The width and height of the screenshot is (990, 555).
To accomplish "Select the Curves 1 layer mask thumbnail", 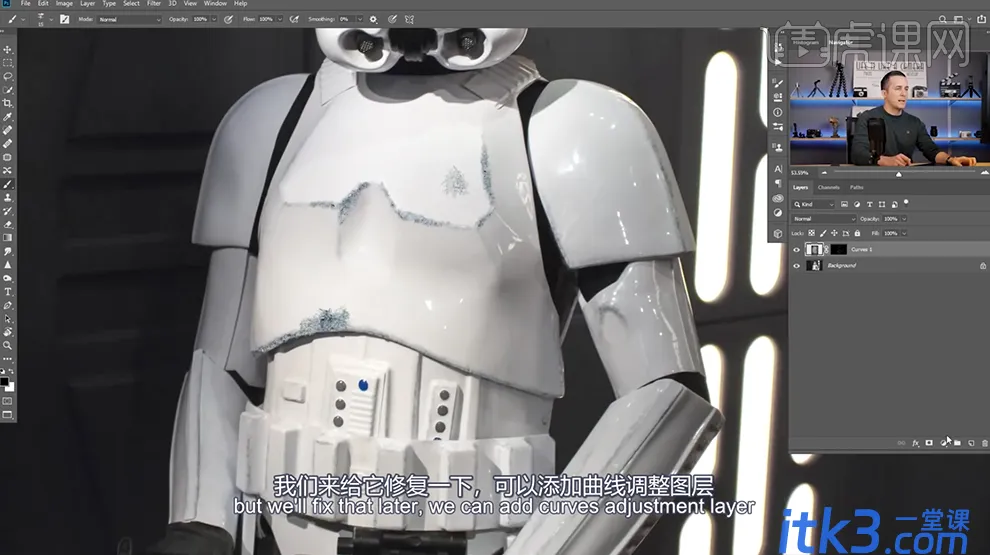I will click(x=838, y=249).
